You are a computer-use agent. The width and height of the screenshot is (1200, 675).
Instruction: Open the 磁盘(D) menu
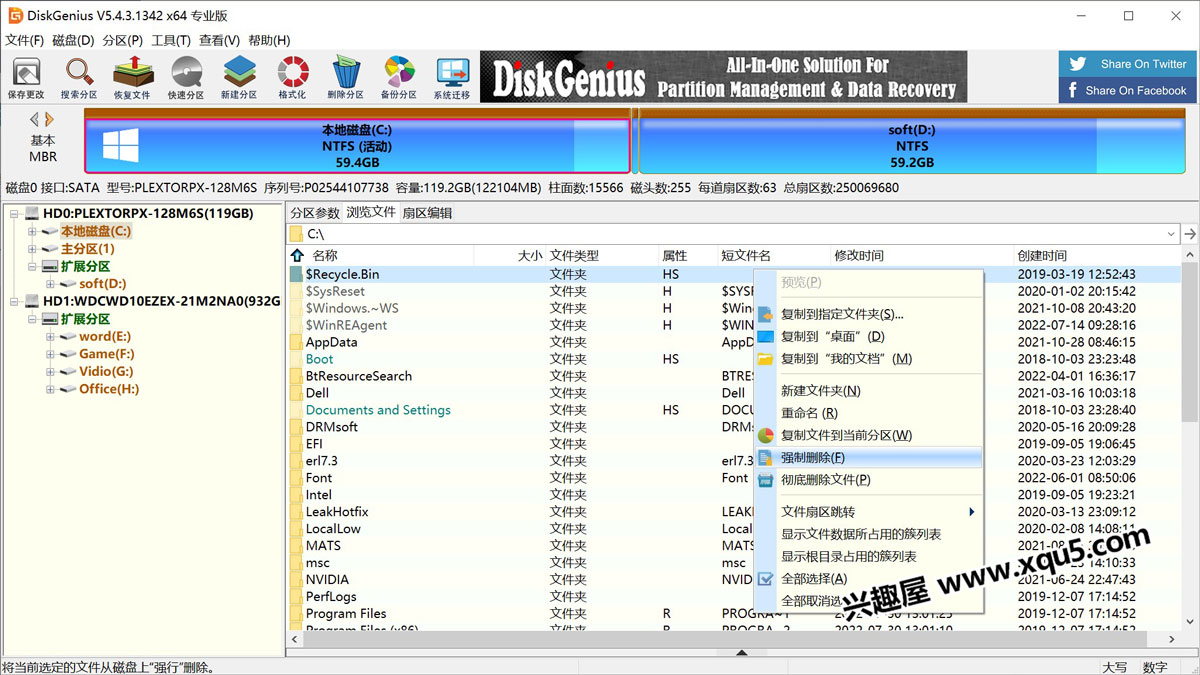[x=73, y=40]
